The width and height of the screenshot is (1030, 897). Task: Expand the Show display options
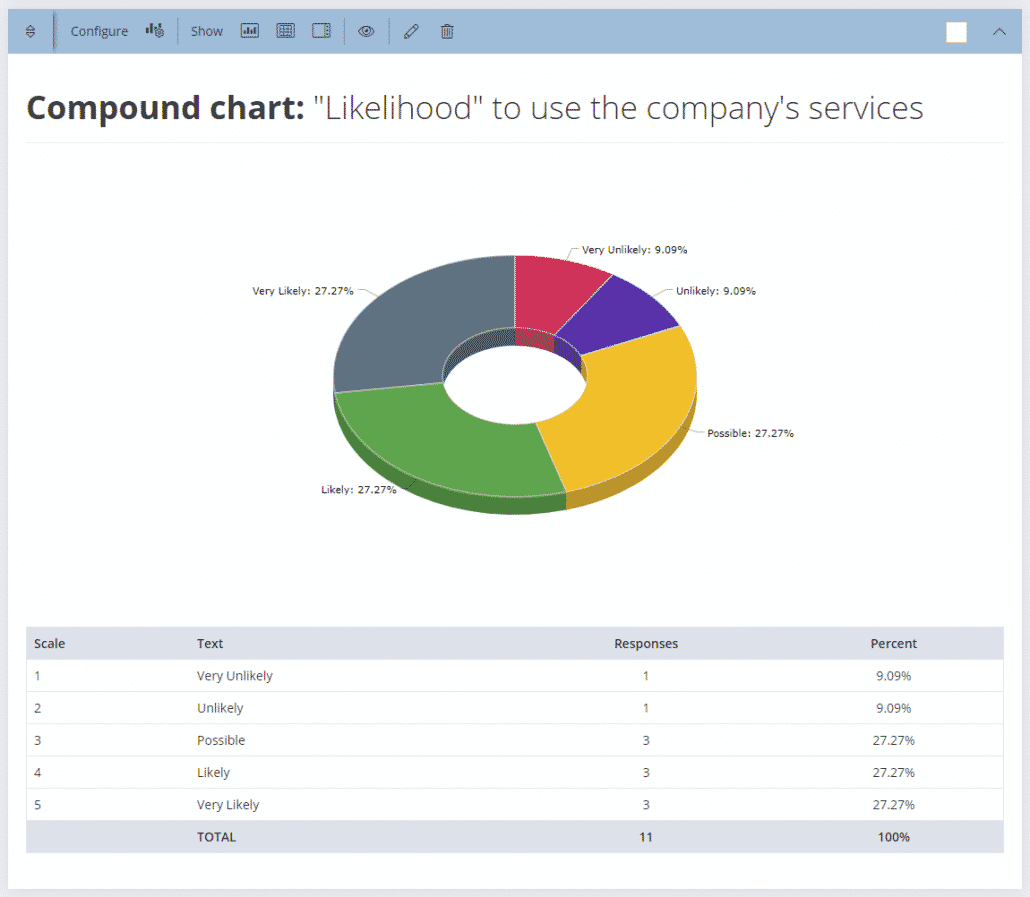[206, 31]
